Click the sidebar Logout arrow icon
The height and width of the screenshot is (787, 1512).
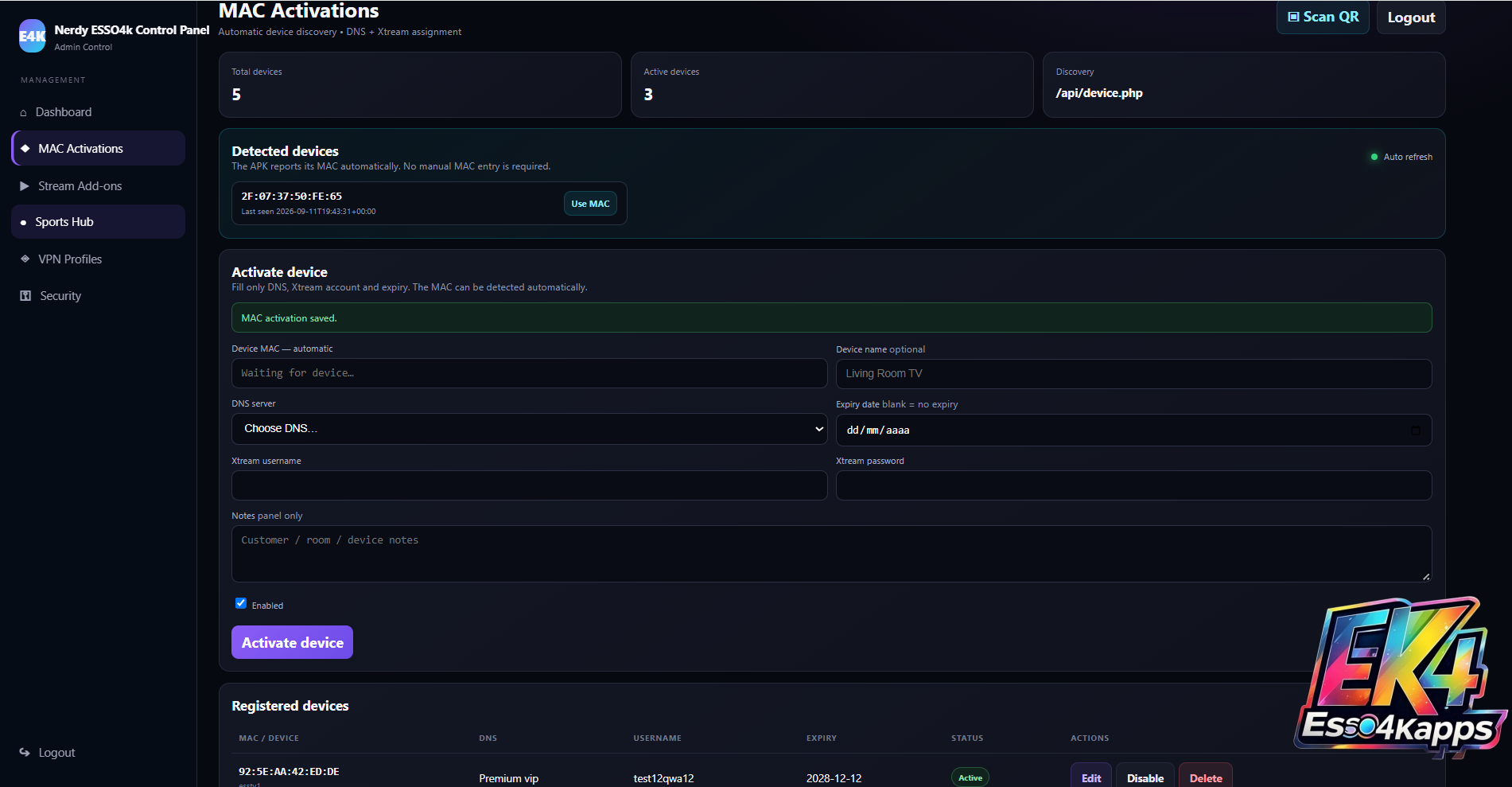tap(25, 752)
